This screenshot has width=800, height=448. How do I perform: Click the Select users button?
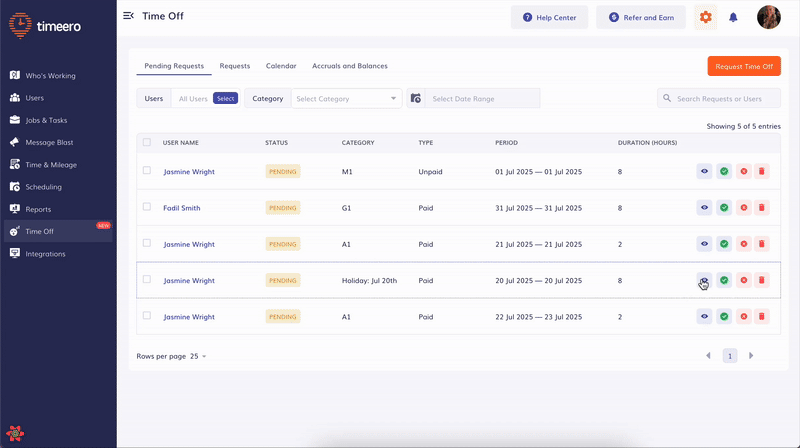tap(226, 99)
